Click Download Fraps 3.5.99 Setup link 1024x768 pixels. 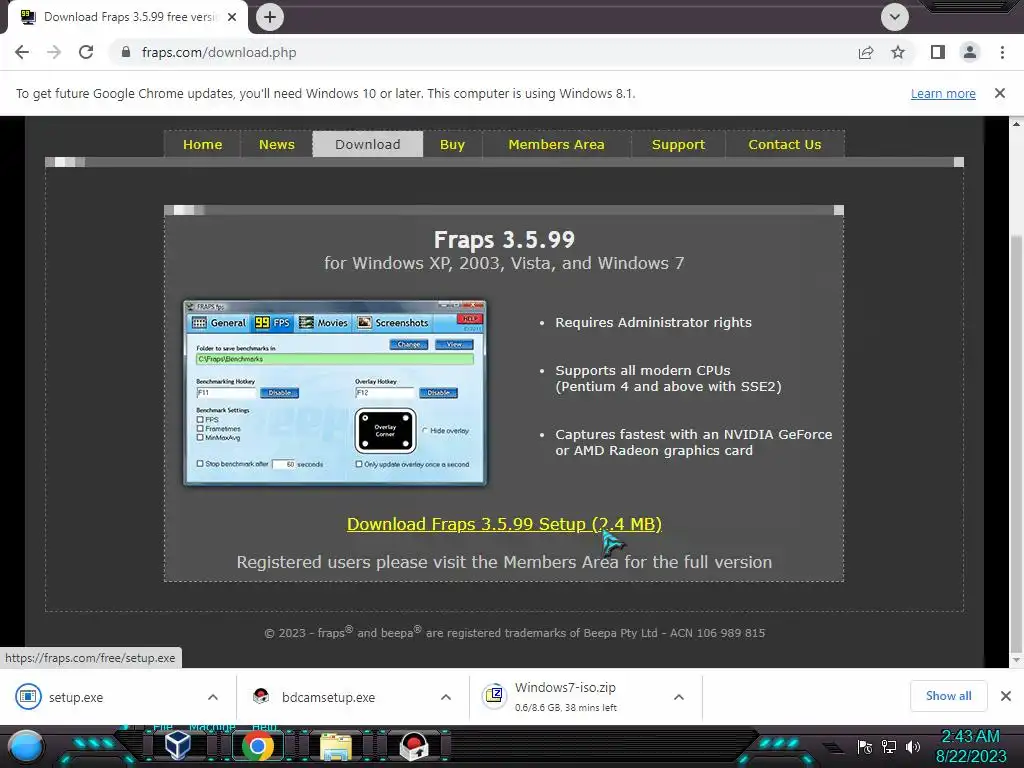(504, 524)
